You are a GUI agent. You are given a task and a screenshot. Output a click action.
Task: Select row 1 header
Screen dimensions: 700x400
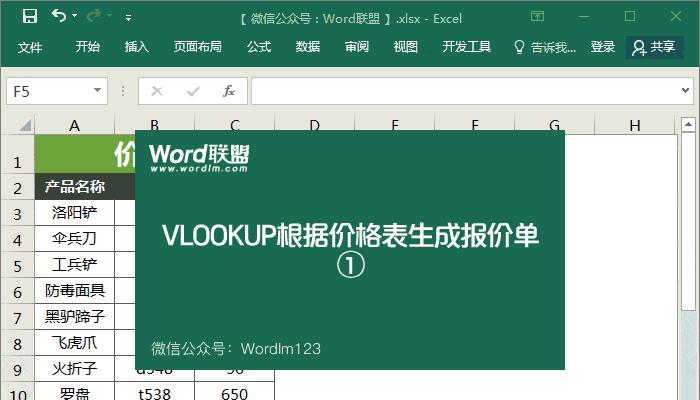point(17,154)
